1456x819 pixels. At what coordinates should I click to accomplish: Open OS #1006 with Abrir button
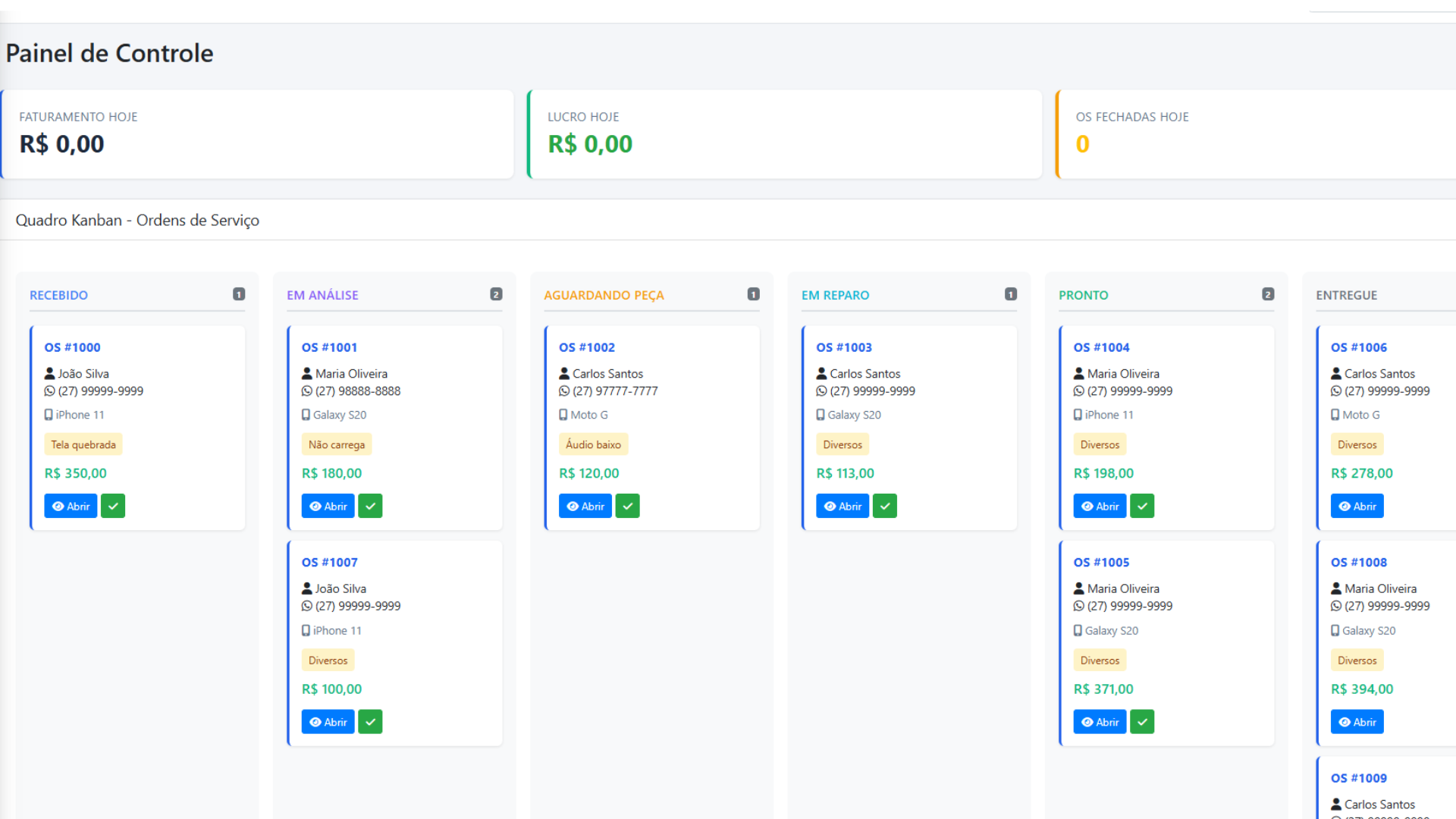point(1357,506)
